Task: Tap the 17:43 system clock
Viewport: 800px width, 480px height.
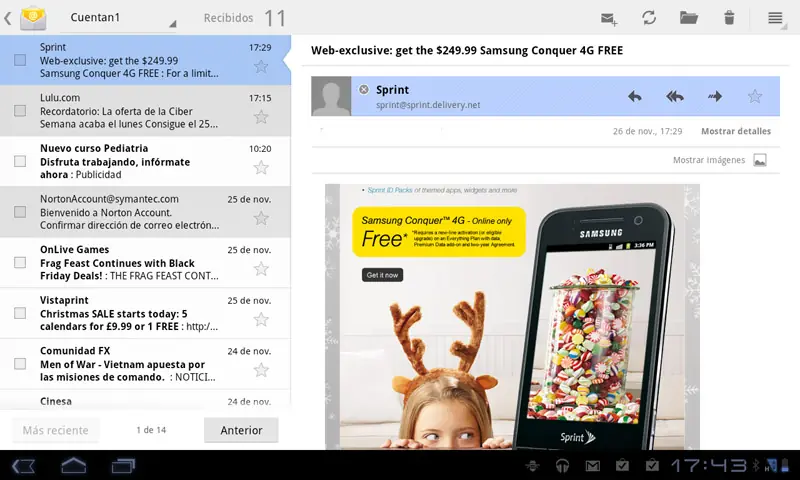Action: point(709,465)
